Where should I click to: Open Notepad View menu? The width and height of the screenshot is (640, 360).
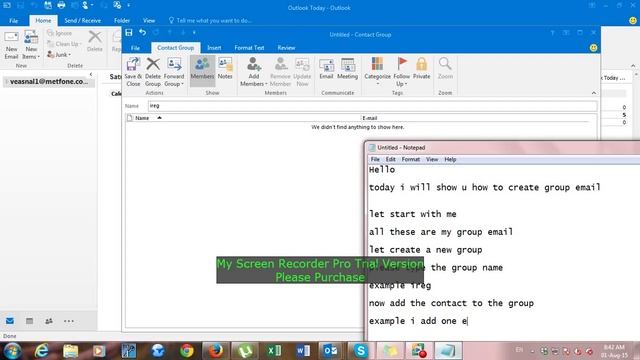[432, 160]
